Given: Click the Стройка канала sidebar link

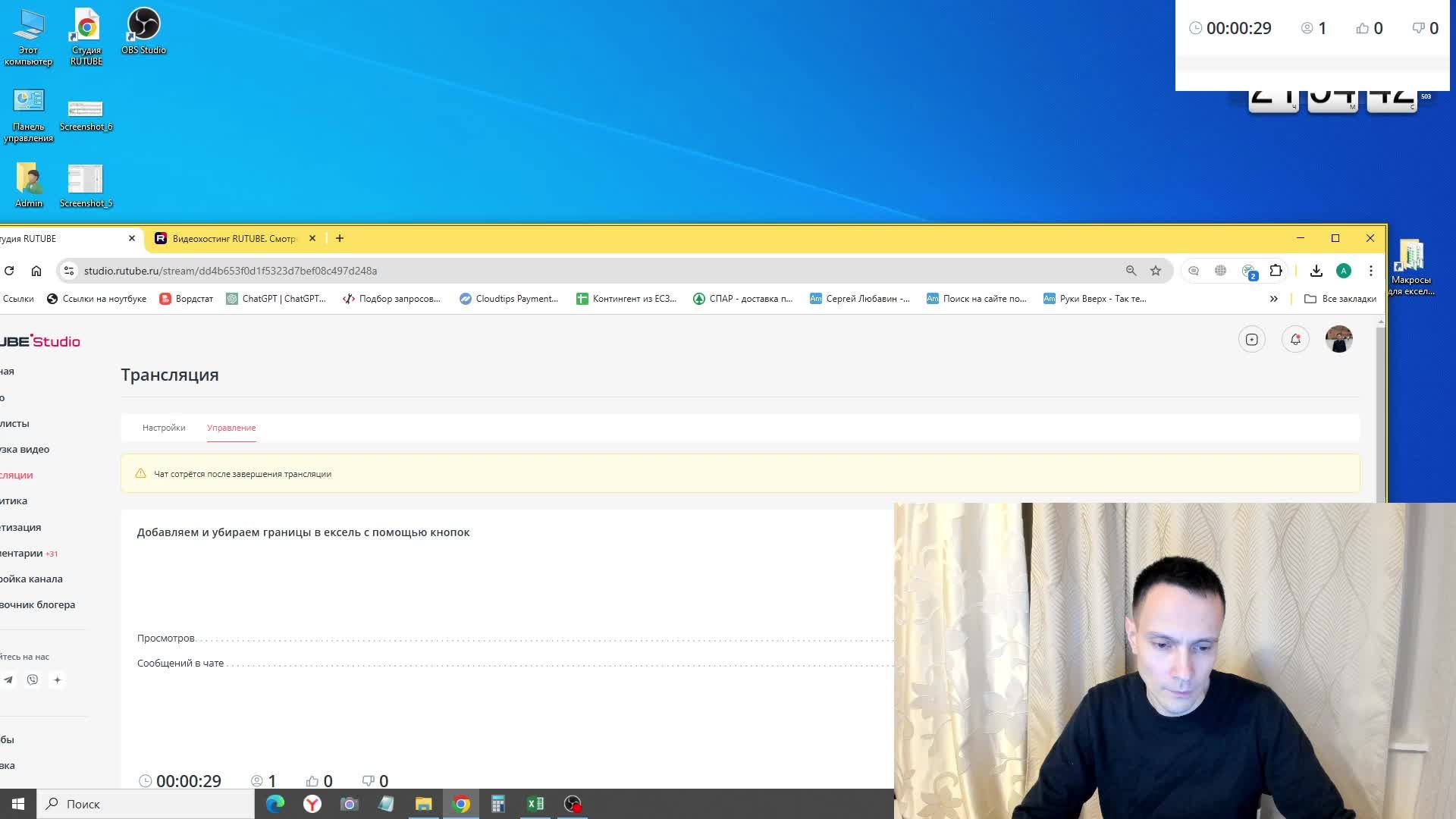Looking at the screenshot, I should point(31,578).
